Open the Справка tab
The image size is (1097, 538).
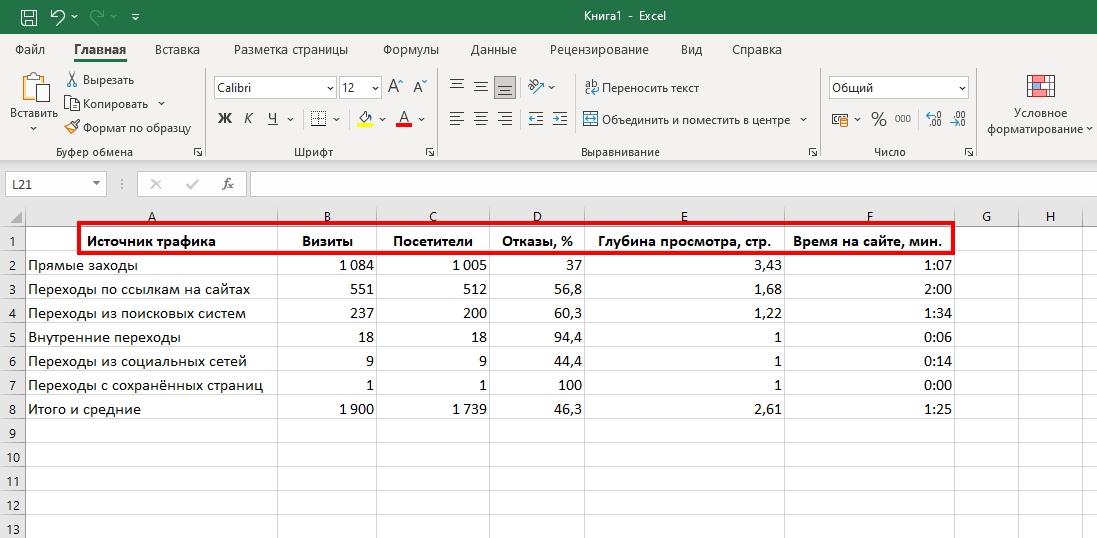pos(757,50)
